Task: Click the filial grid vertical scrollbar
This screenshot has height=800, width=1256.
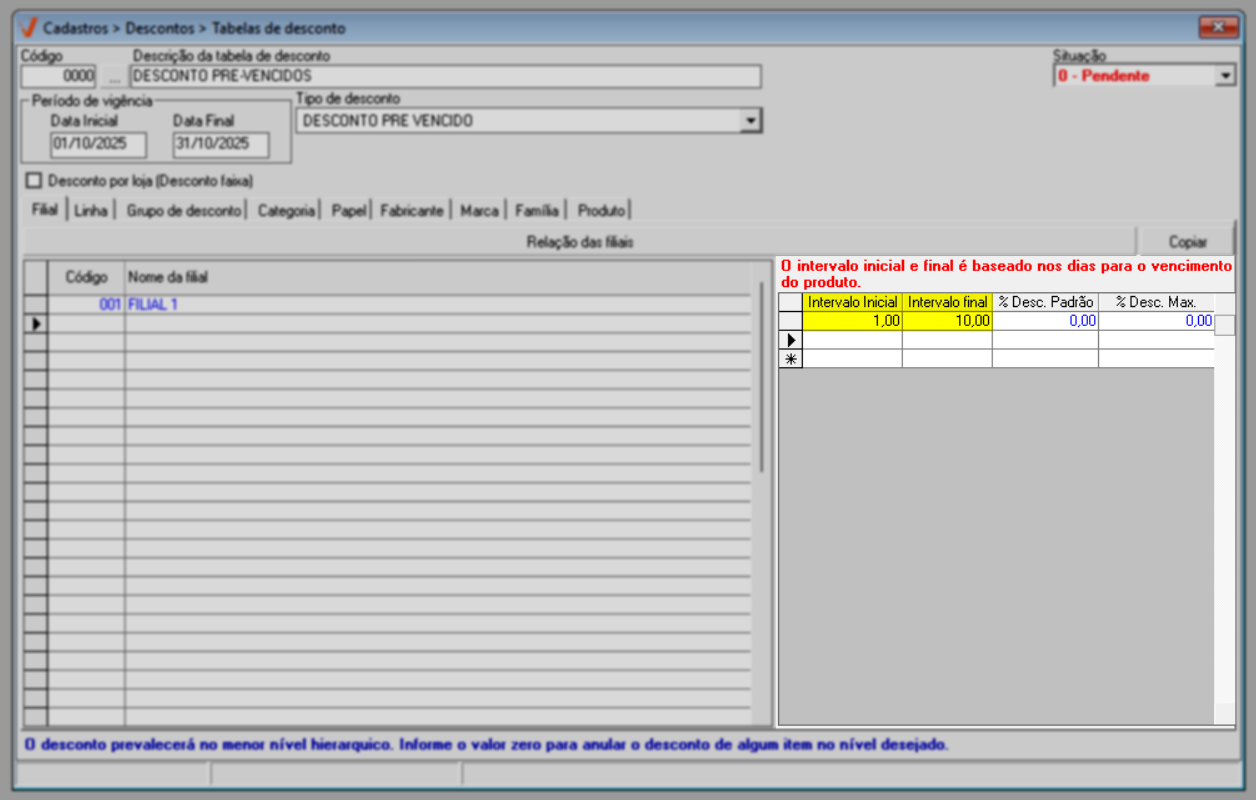Action: tap(762, 376)
